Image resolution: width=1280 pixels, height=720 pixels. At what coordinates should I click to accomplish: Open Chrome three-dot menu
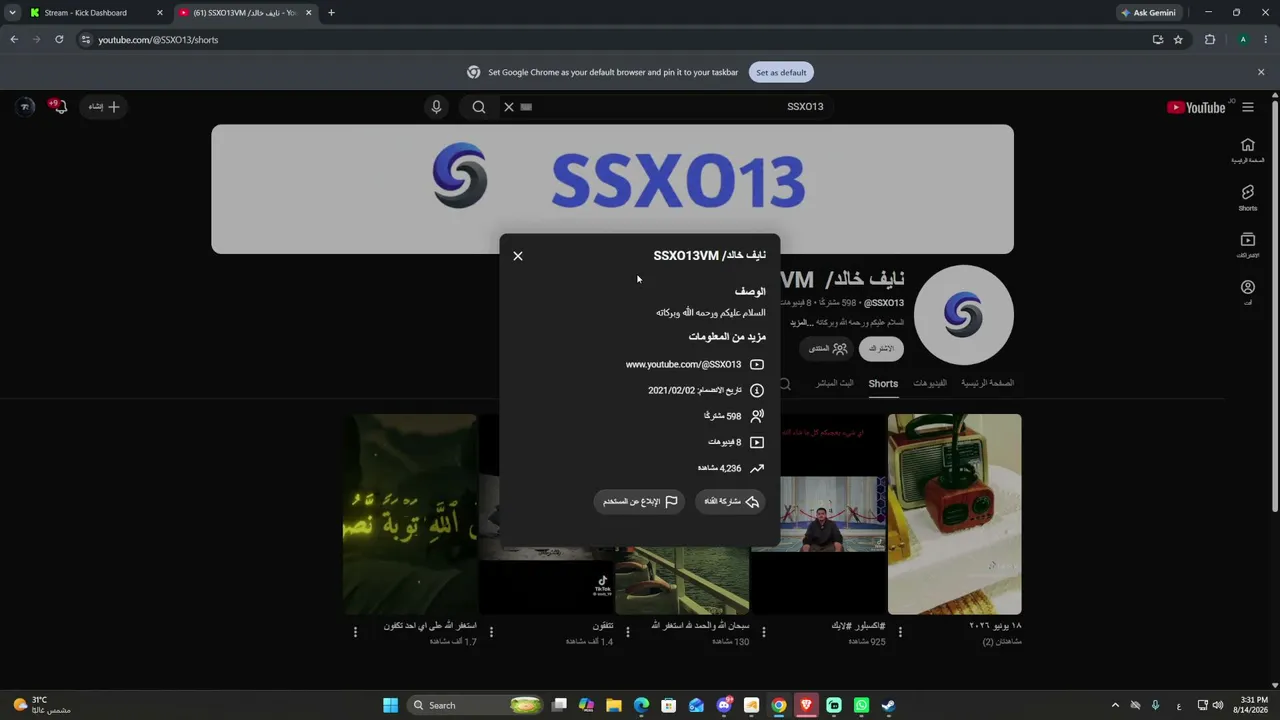coord(1264,40)
